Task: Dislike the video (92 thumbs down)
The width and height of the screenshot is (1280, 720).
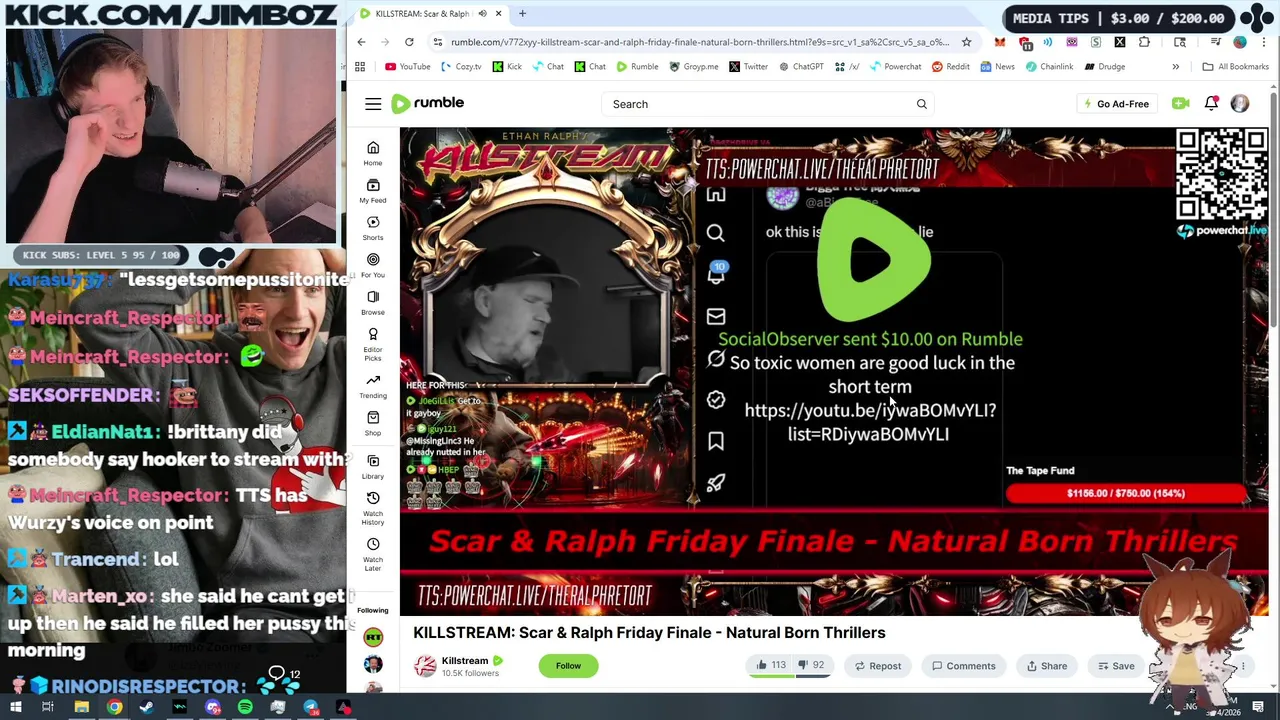Action: (811, 665)
